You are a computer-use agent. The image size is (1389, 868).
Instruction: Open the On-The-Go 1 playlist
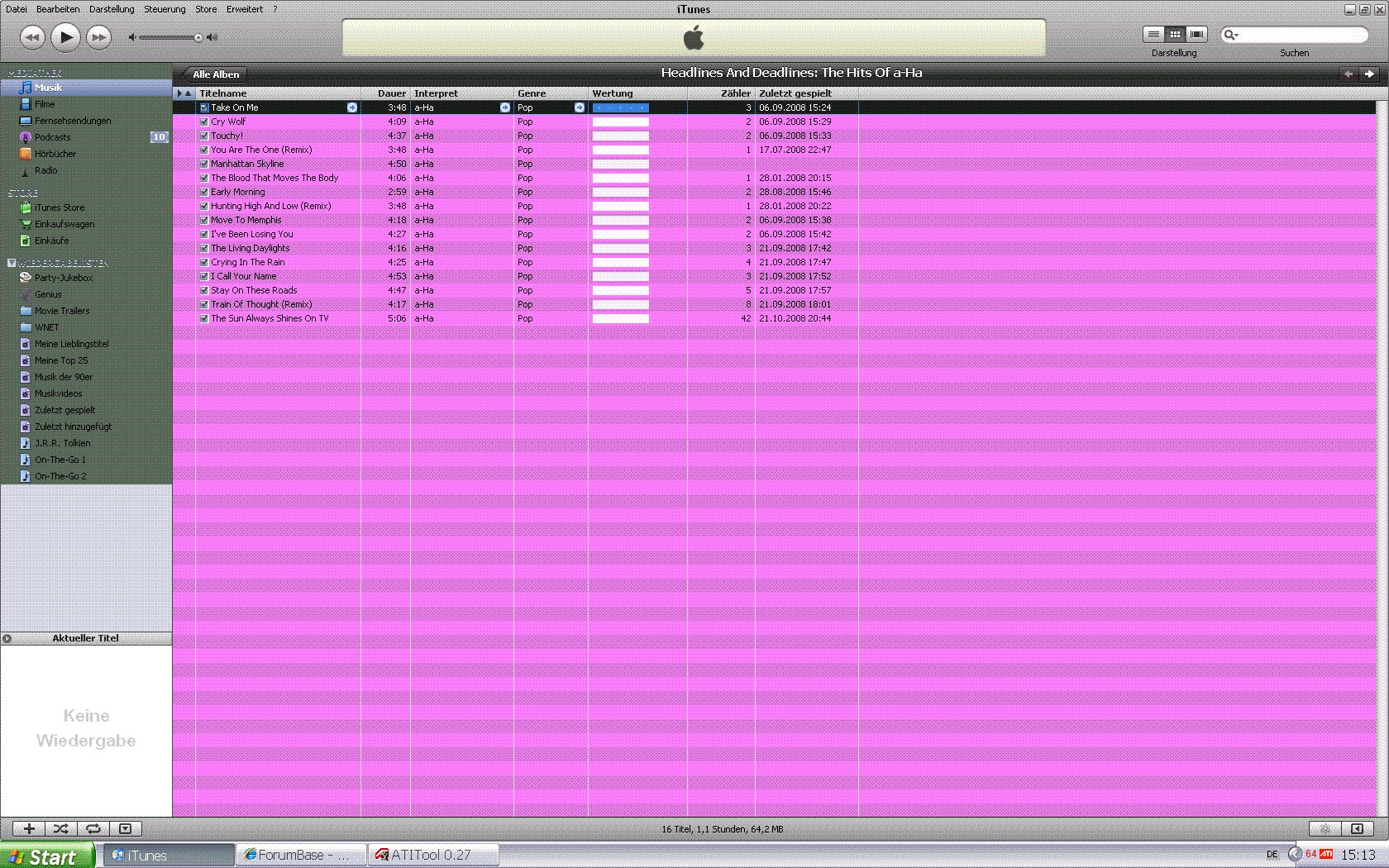point(86,460)
